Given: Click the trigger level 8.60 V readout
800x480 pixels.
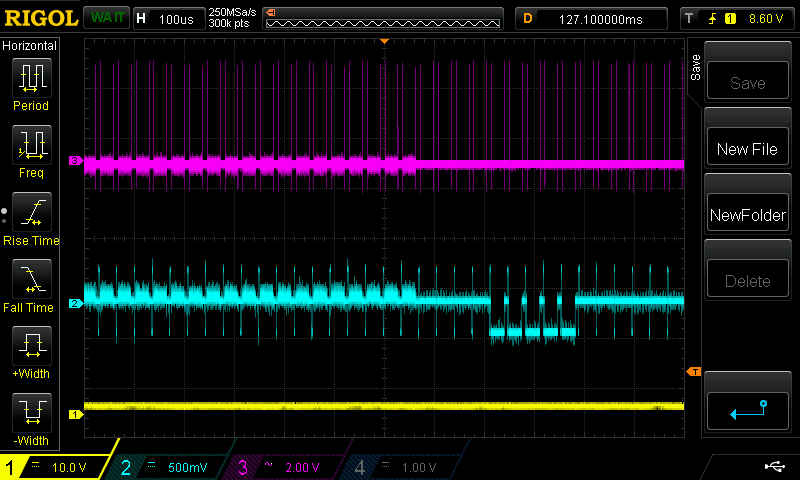Looking at the screenshot, I should 766,19.
